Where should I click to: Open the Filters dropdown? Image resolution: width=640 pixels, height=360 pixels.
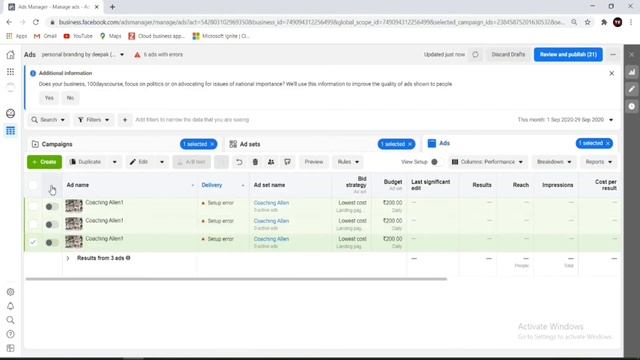pos(93,120)
